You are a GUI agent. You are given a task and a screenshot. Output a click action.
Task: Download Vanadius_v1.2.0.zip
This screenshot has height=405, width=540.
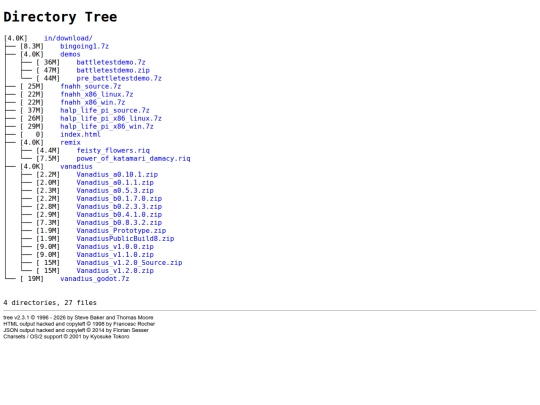(x=115, y=271)
